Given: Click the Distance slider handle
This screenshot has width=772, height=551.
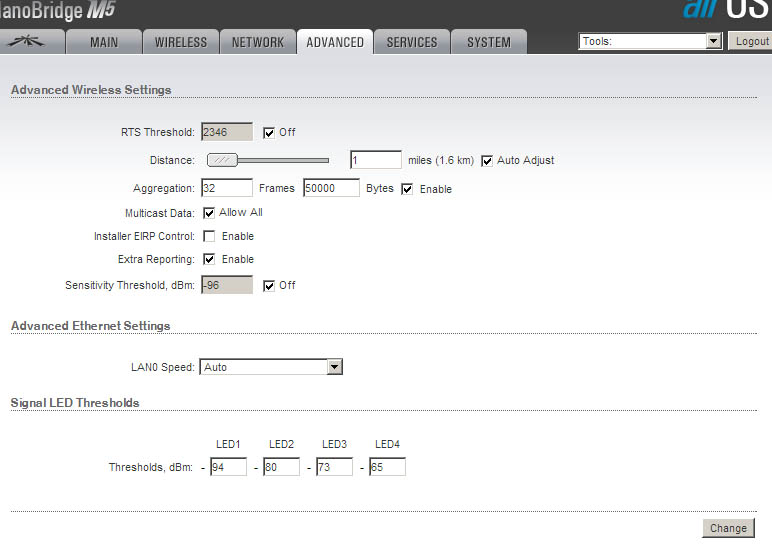Looking at the screenshot, I should click(222, 160).
